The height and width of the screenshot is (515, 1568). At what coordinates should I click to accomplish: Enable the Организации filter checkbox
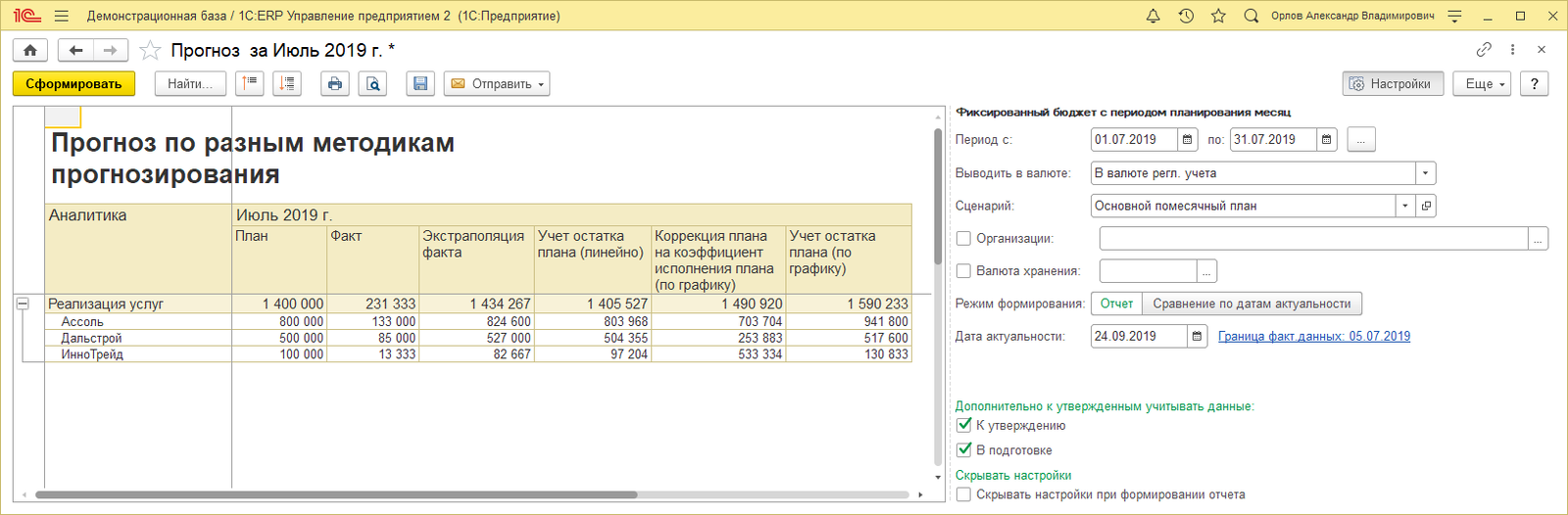(x=963, y=238)
